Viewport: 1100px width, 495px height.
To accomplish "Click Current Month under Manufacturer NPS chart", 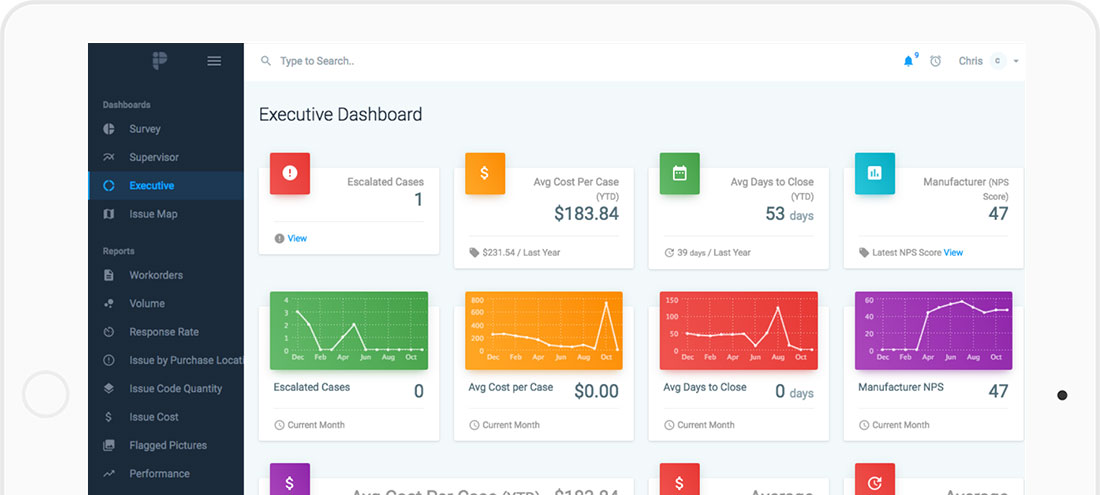I will pyautogui.click(x=901, y=425).
